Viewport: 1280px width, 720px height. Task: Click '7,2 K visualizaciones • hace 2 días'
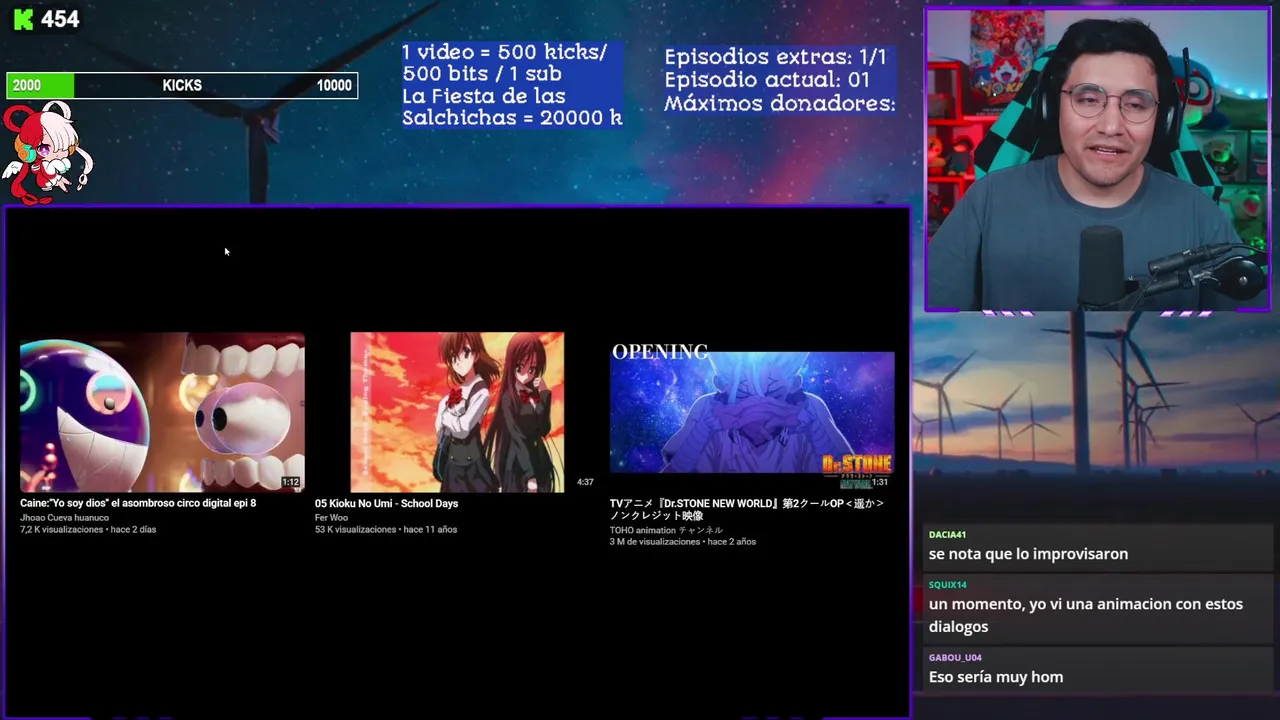[x=88, y=529]
